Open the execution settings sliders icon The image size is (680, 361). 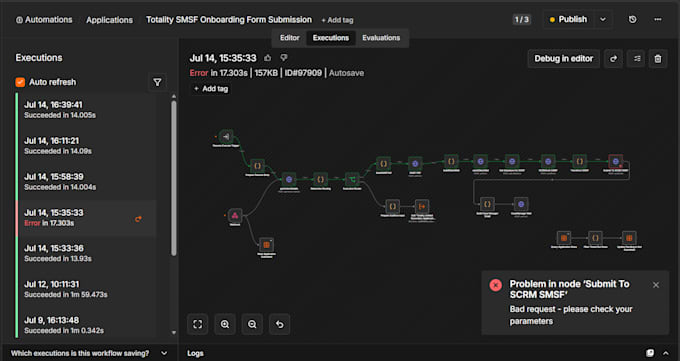tap(637, 59)
